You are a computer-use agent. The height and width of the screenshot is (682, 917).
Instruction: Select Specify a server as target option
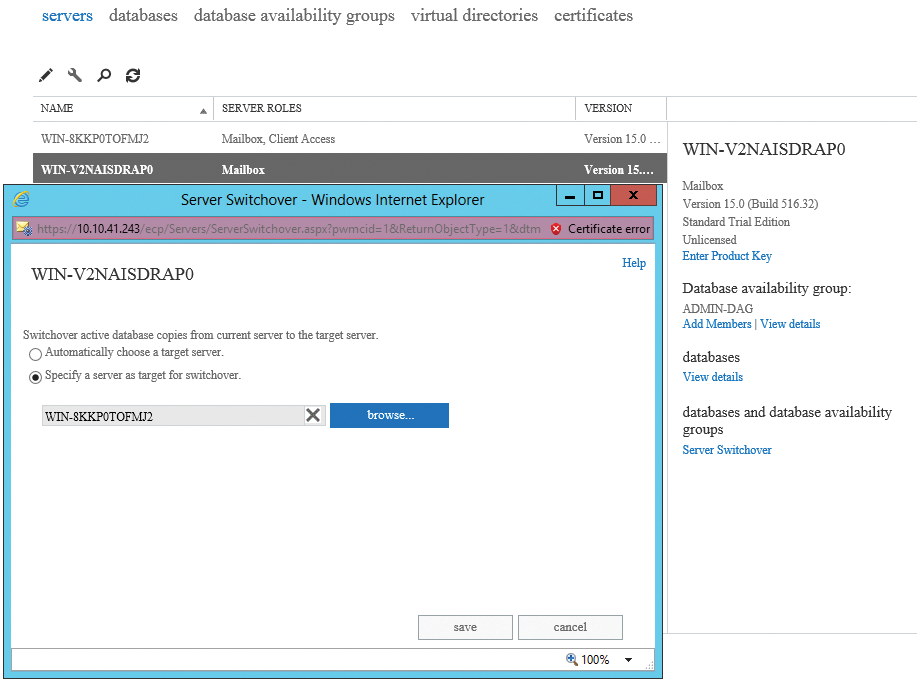[x=35, y=377]
